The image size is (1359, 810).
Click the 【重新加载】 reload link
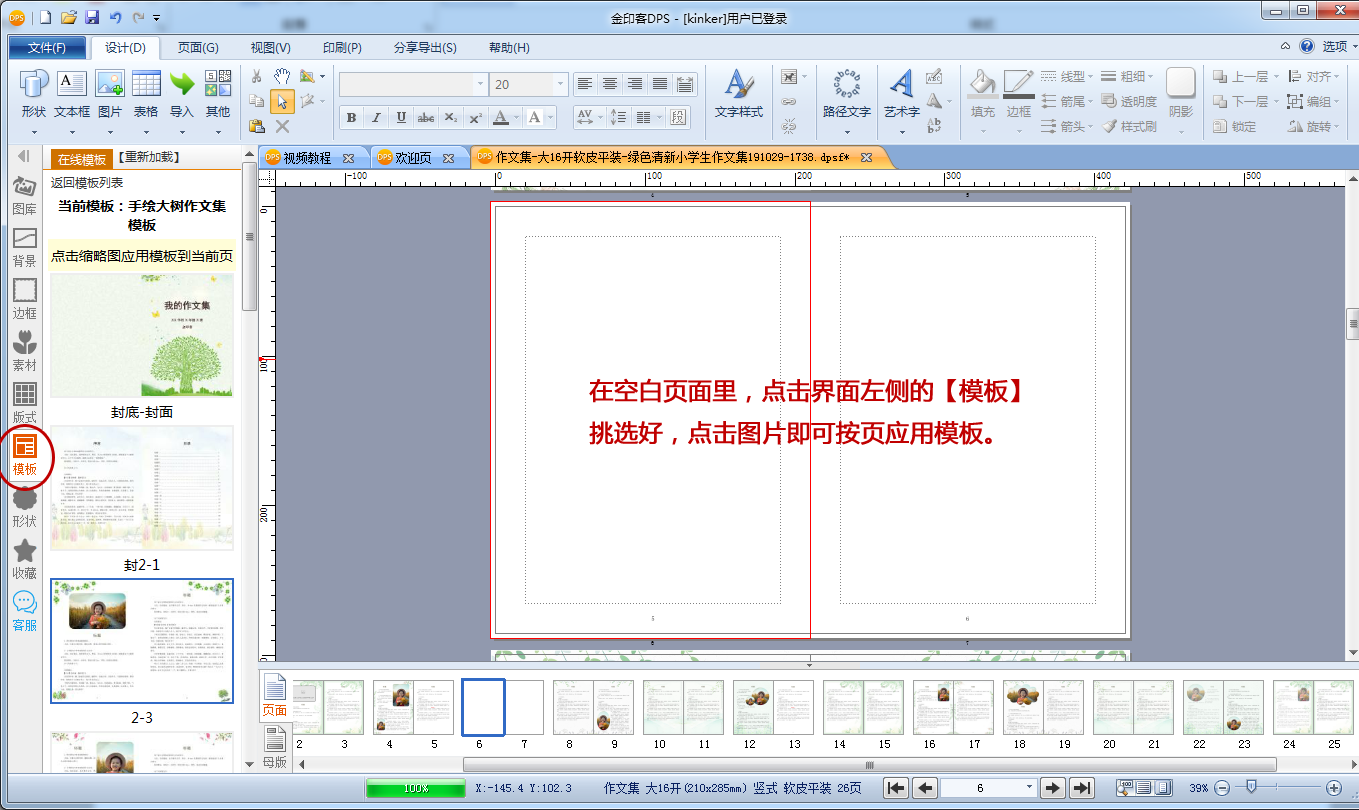coord(149,158)
